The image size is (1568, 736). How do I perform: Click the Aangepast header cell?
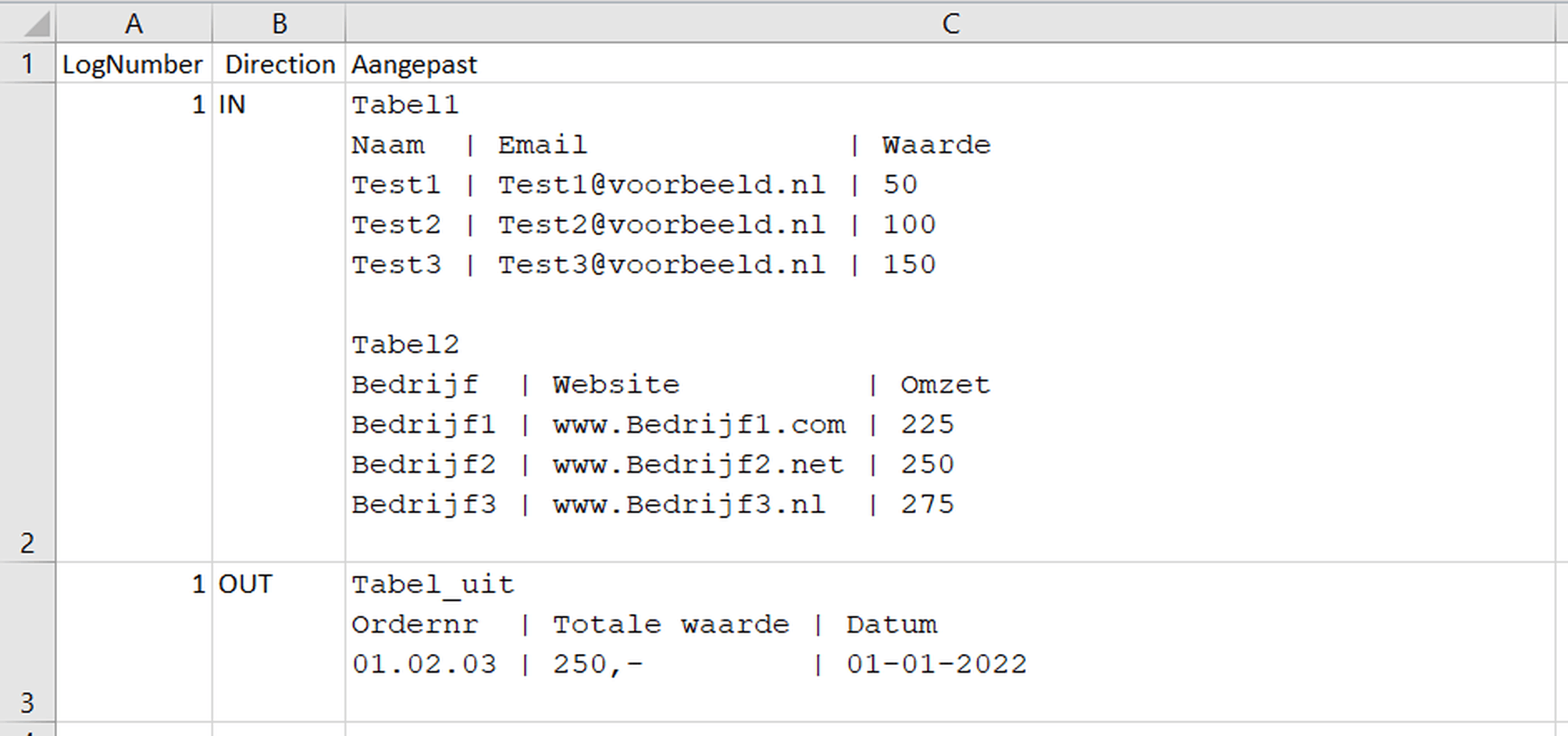pyautogui.click(x=950, y=63)
